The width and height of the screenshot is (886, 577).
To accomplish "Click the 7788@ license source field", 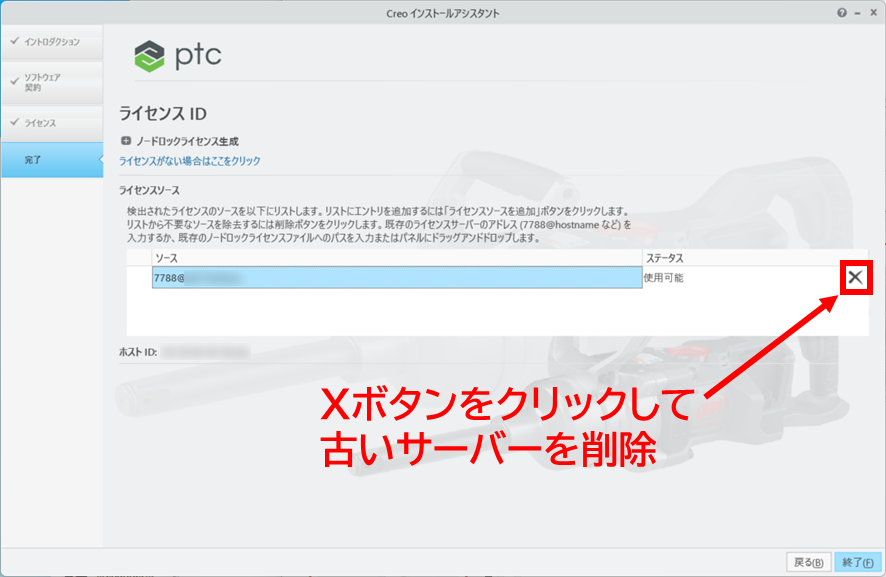I will click(396, 278).
